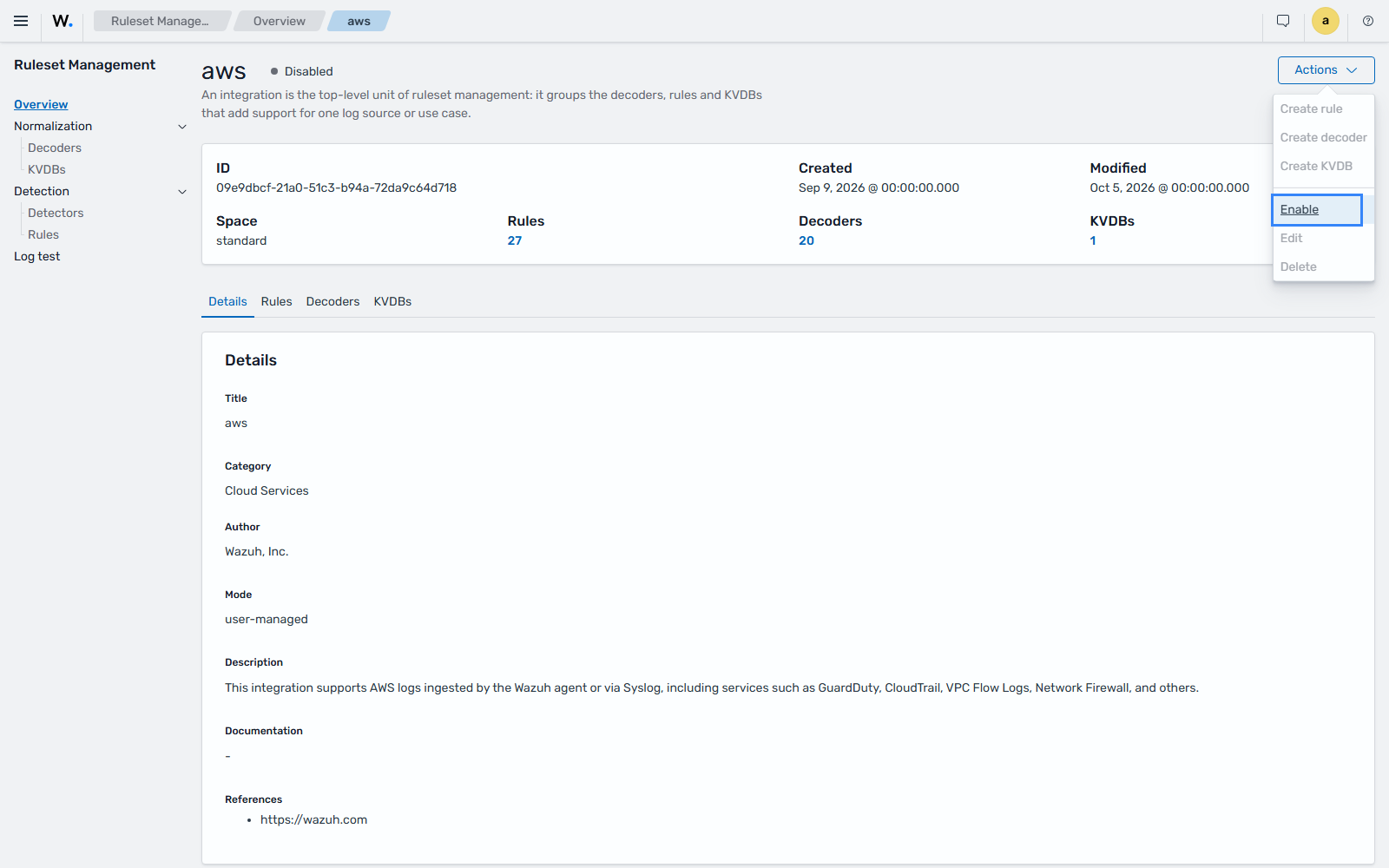Click Detection sidebar heading
Viewport: 1389px width, 868px height.
(x=42, y=191)
